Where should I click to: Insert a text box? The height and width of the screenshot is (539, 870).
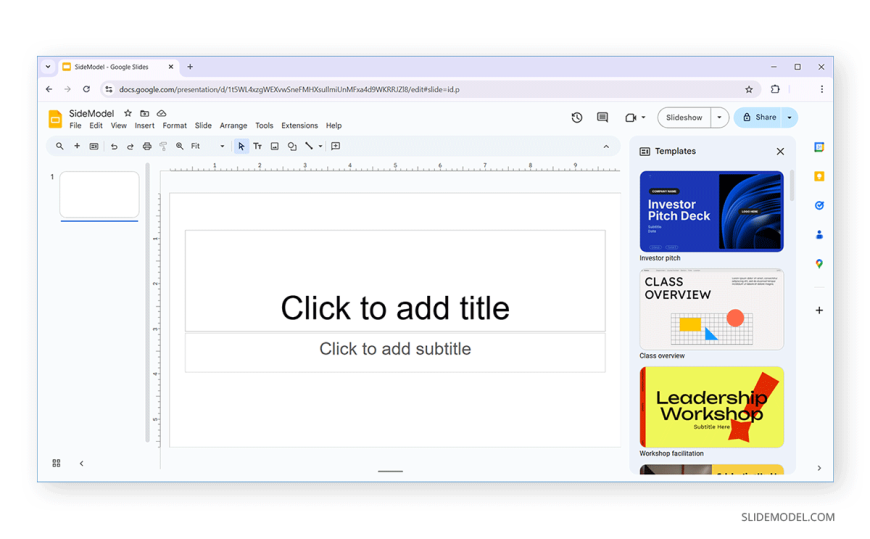pos(257,147)
